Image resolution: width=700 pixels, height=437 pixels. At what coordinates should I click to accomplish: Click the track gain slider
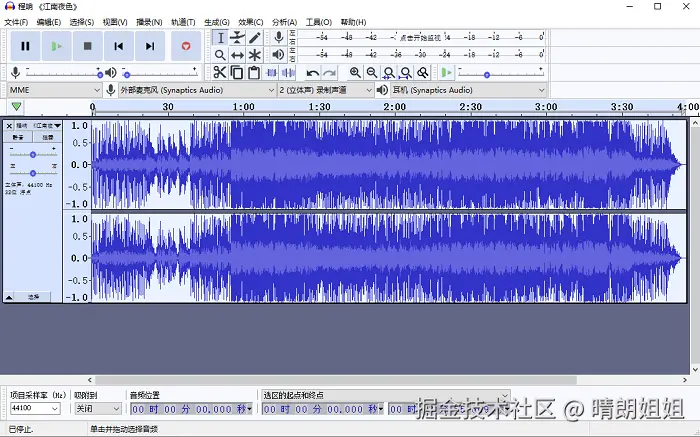tap(33, 154)
